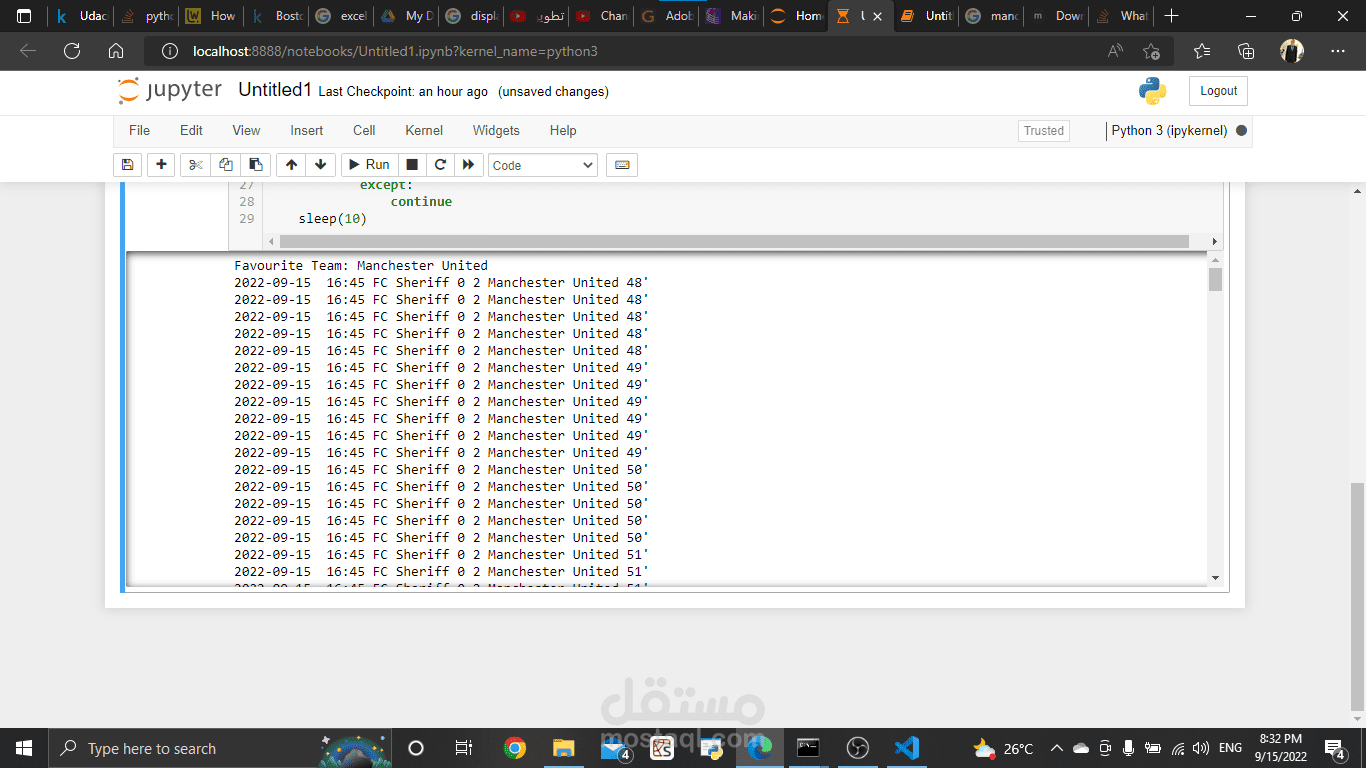Screen dimensions: 1366x768
Task: Open the Kernel menu
Action: [x=424, y=131]
